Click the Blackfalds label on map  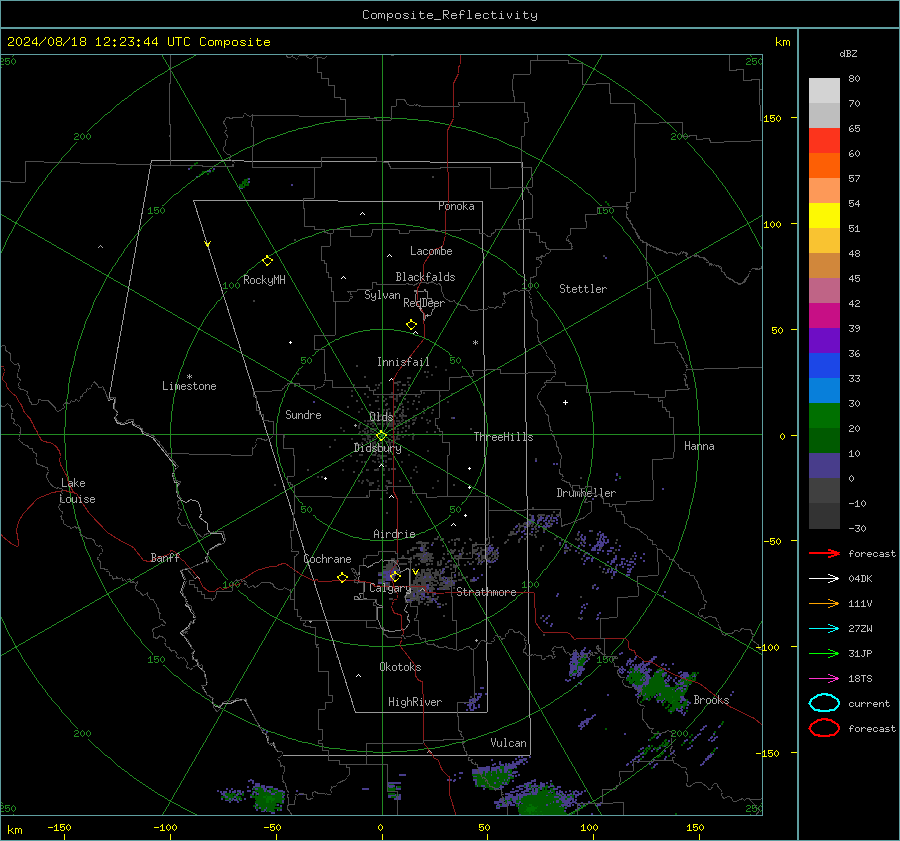pyautogui.click(x=425, y=277)
